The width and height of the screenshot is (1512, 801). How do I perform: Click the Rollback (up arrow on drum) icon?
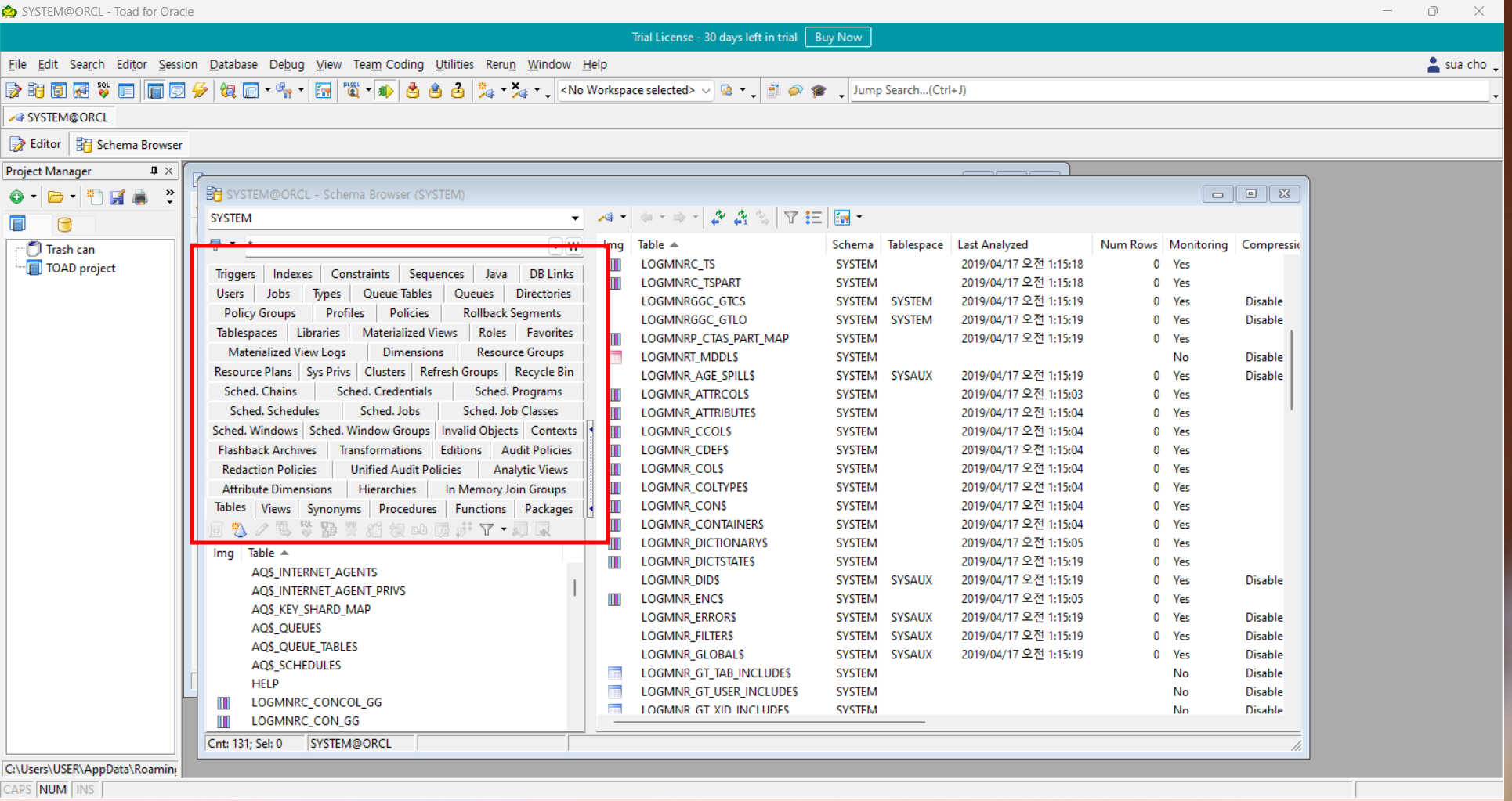[x=435, y=91]
